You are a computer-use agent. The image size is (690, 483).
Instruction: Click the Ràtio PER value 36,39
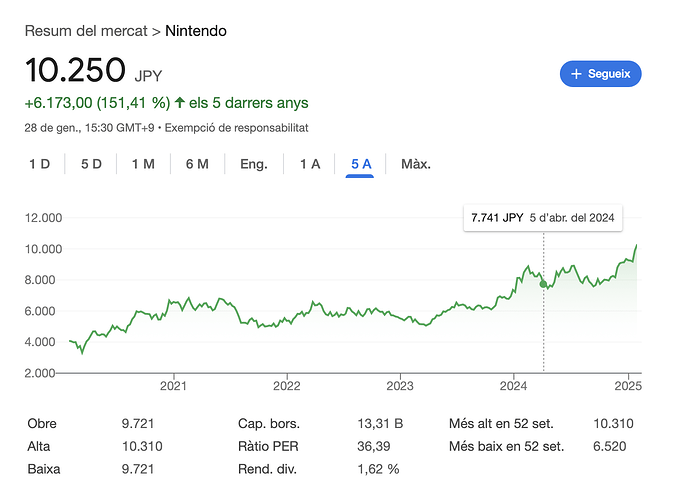[374, 446]
